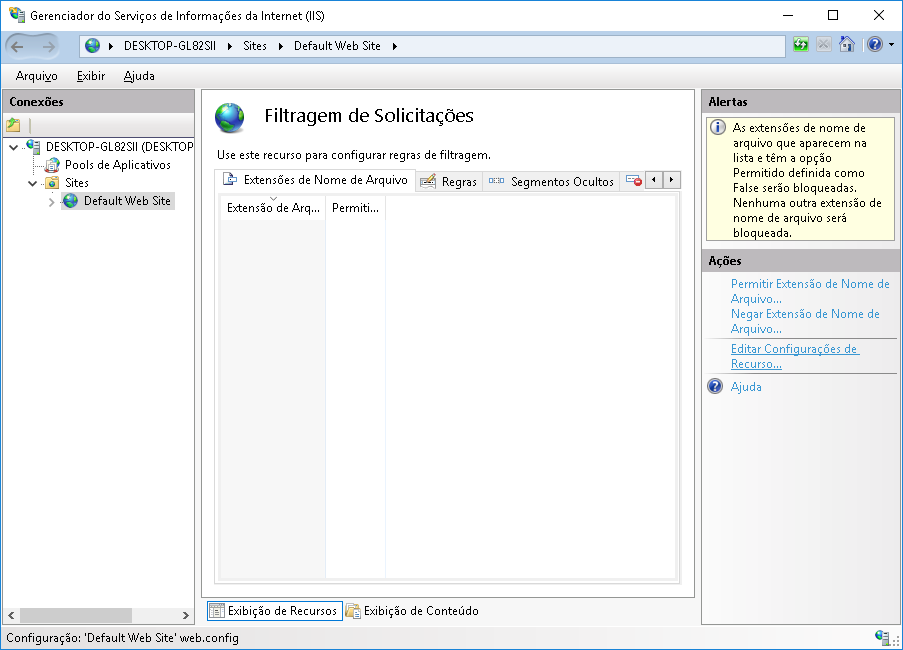Switch to the Segmentos Ocultos tab

551,182
